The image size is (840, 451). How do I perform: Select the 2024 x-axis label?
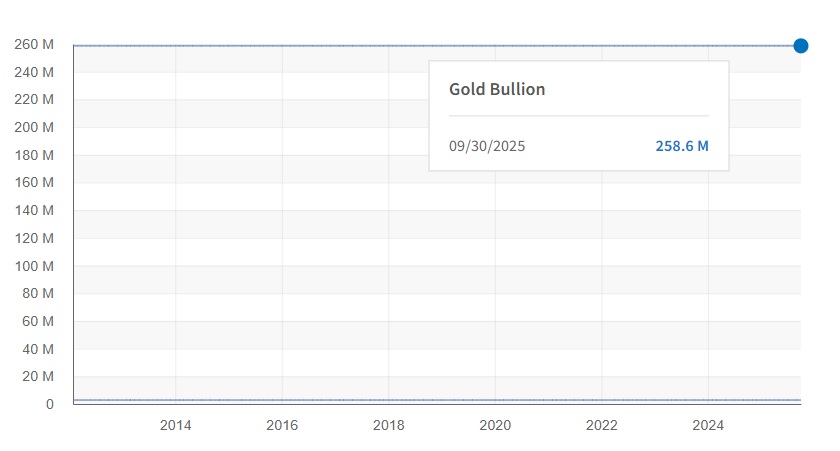pyautogui.click(x=708, y=425)
